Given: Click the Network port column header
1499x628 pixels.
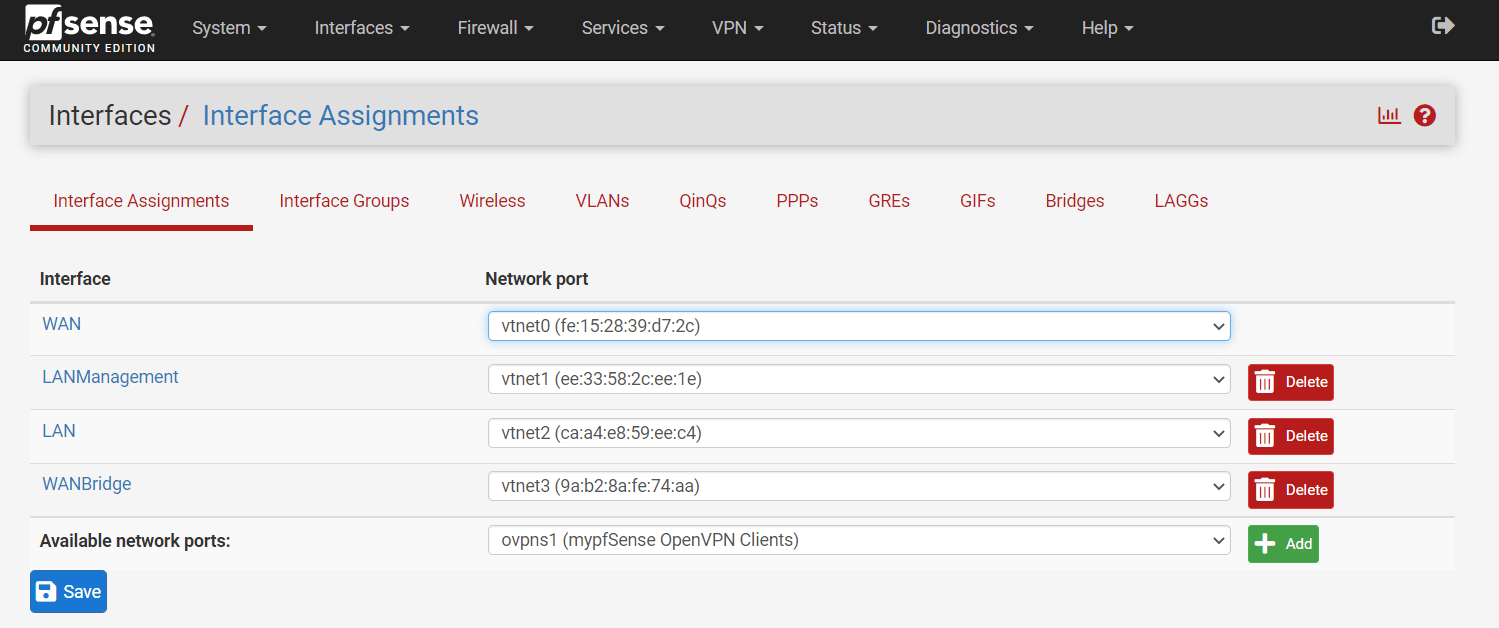Looking at the screenshot, I should [x=537, y=279].
